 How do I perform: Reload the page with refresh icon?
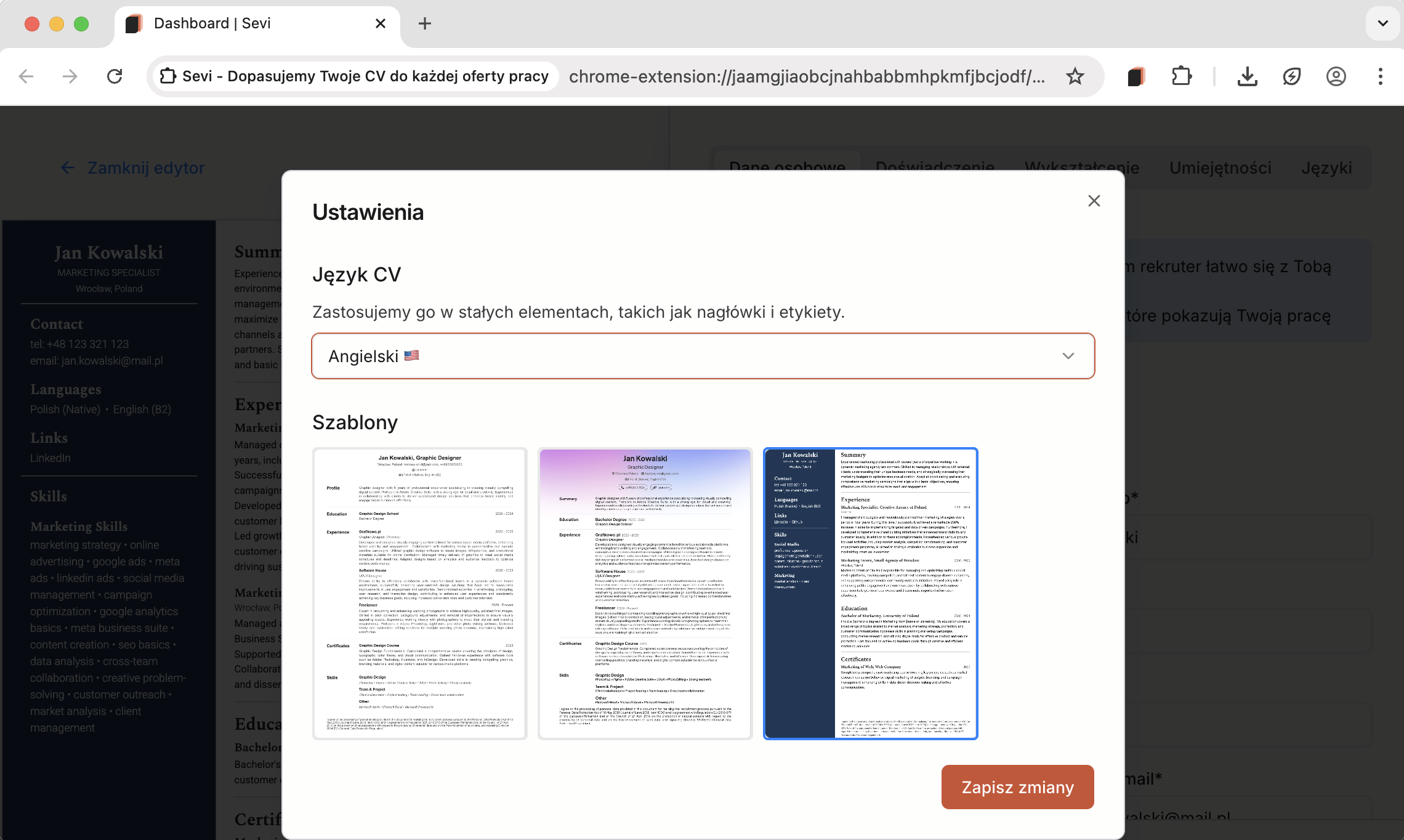115,76
